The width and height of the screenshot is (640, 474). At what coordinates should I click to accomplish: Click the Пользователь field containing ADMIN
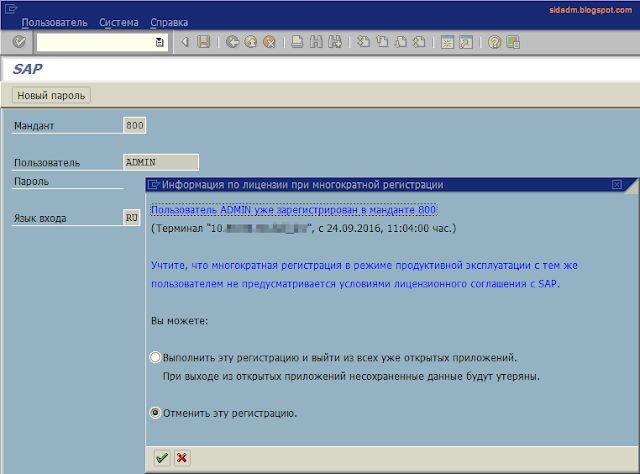161,162
